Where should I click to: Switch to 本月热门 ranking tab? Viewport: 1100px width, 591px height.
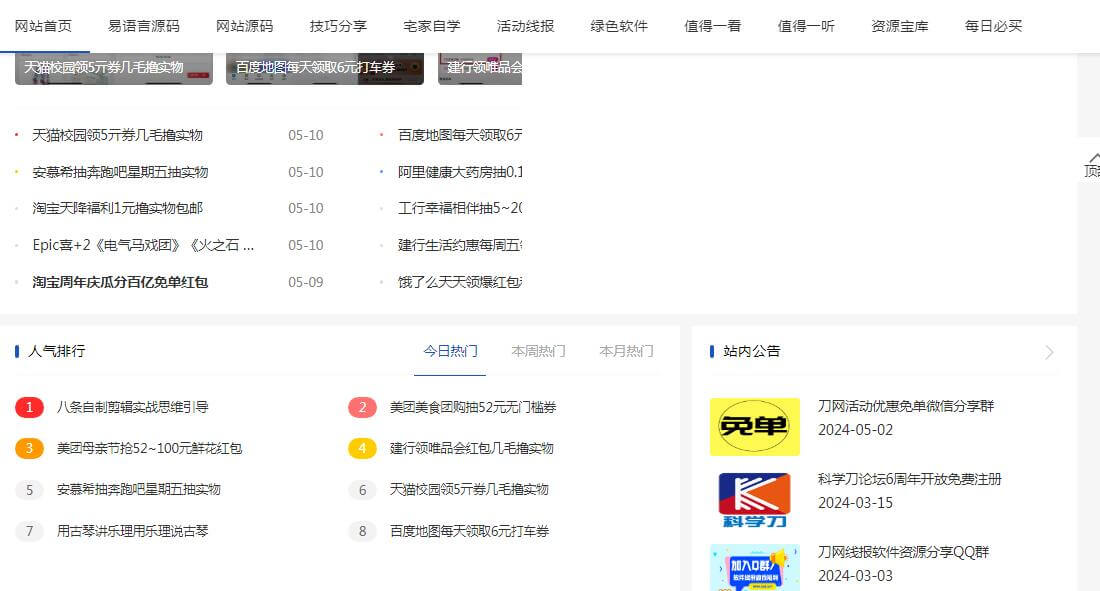pos(626,351)
